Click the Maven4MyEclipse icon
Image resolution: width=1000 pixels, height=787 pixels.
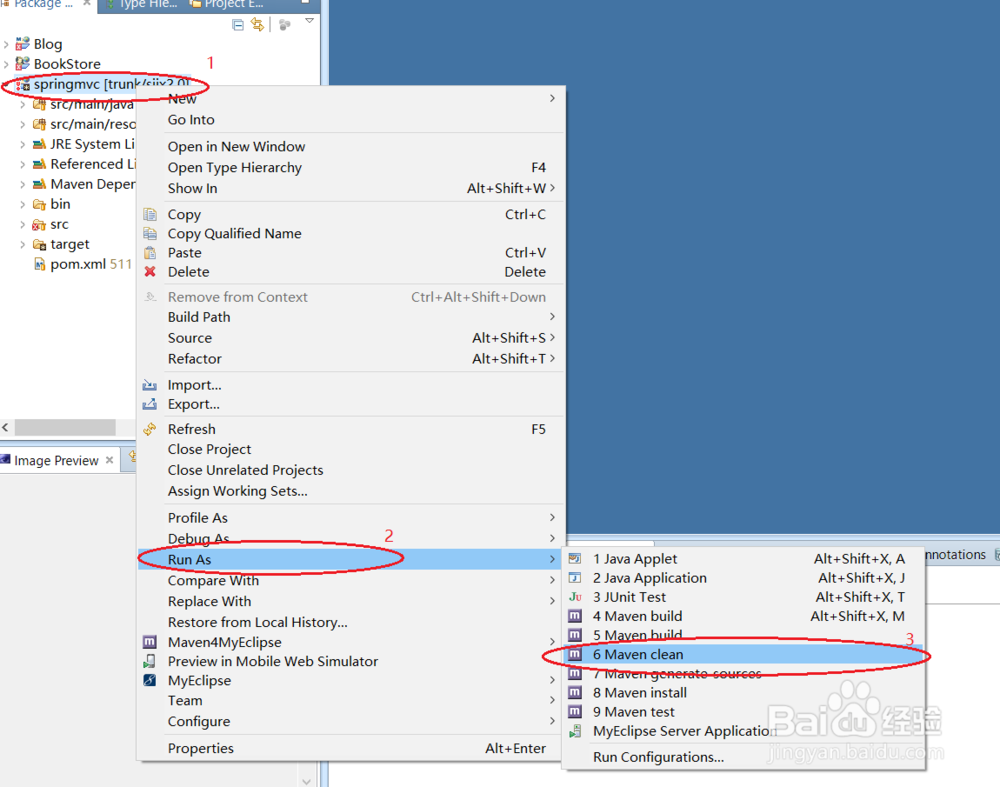150,642
